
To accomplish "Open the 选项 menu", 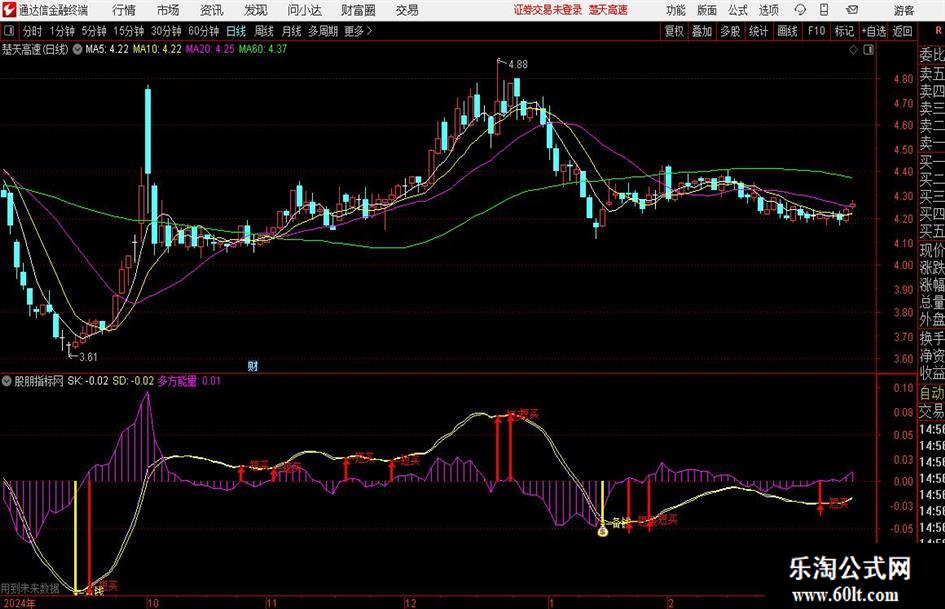I will tap(768, 10).
